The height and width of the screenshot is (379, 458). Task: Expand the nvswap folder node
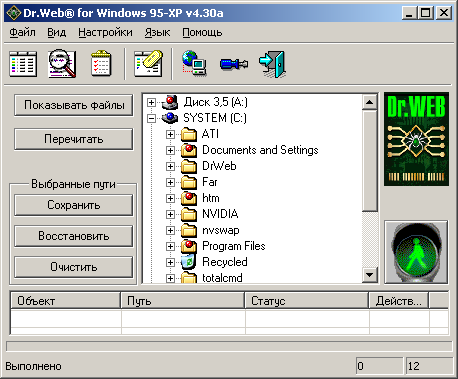click(x=170, y=230)
